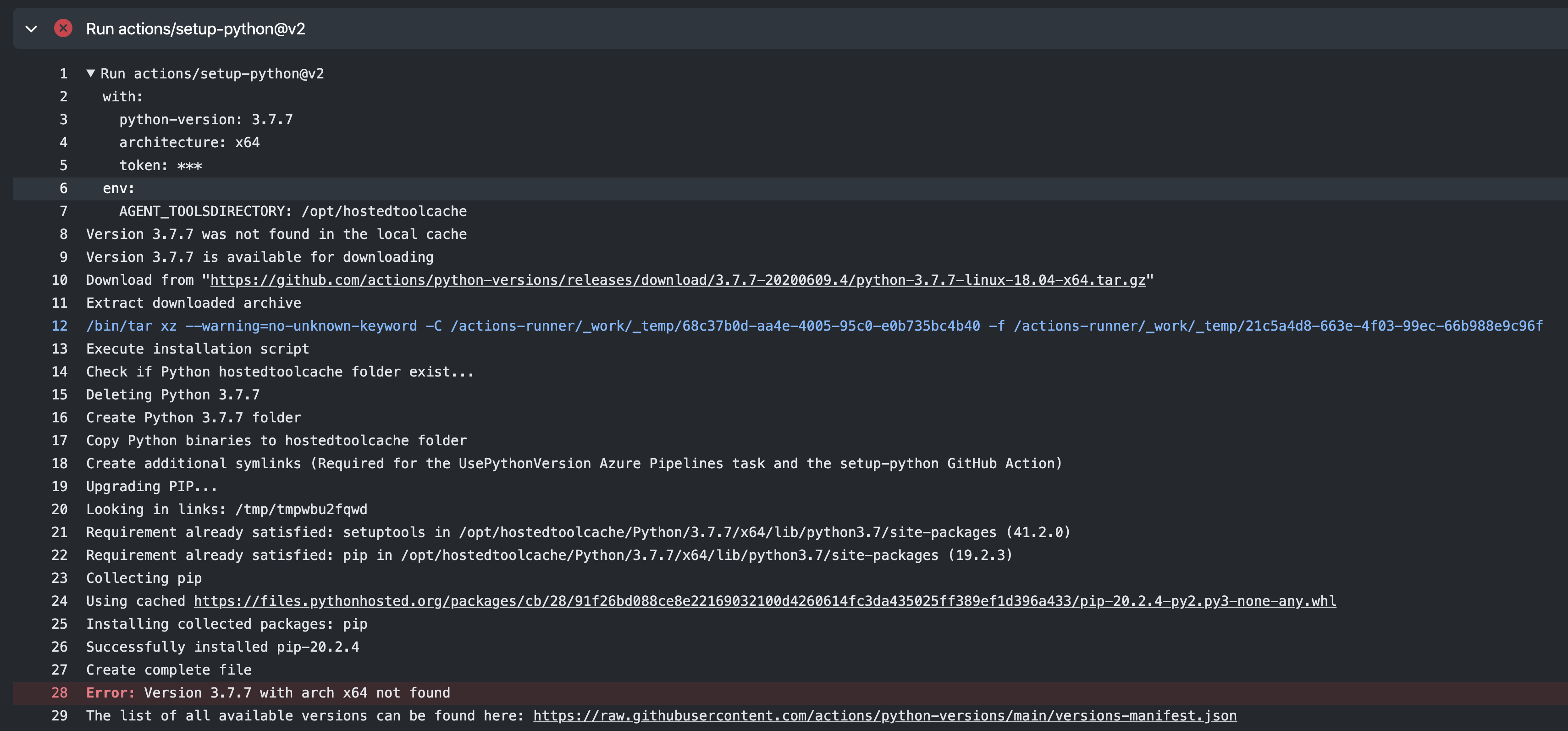Viewport: 1568px width, 731px height.
Task: Click the step header title Run actions/setup-python@v2
Action: tap(195, 28)
